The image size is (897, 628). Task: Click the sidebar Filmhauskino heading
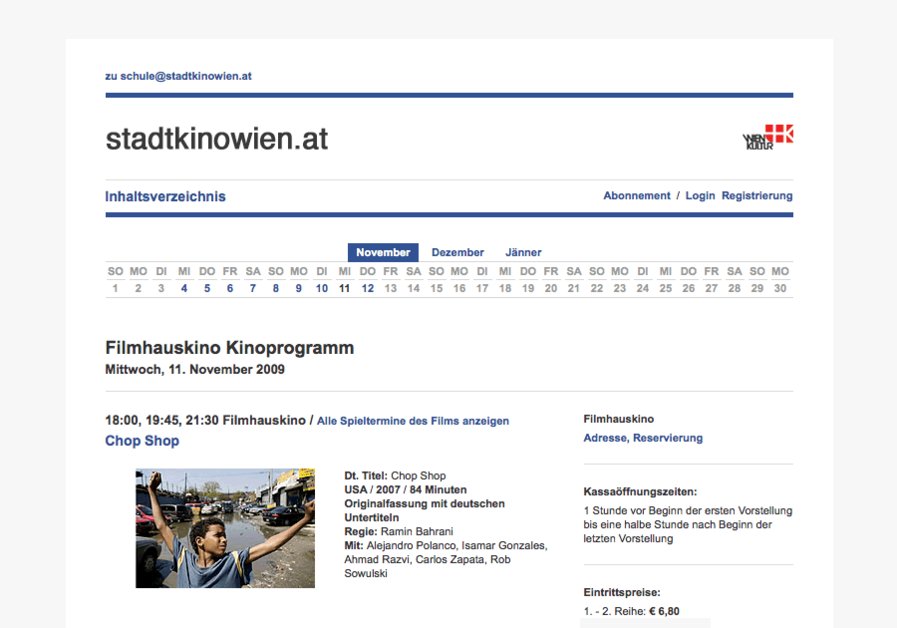point(618,419)
